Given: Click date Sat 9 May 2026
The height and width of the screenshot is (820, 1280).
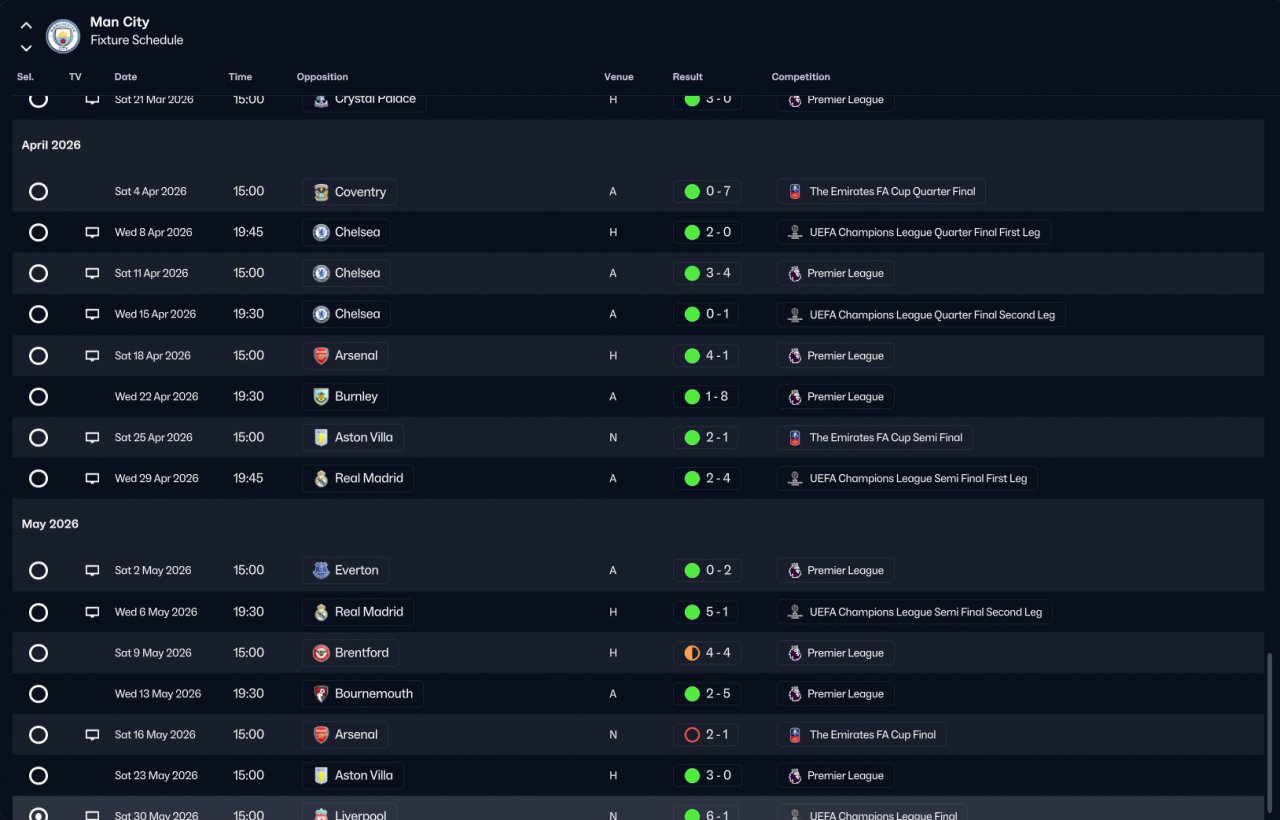Looking at the screenshot, I should [153, 653].
